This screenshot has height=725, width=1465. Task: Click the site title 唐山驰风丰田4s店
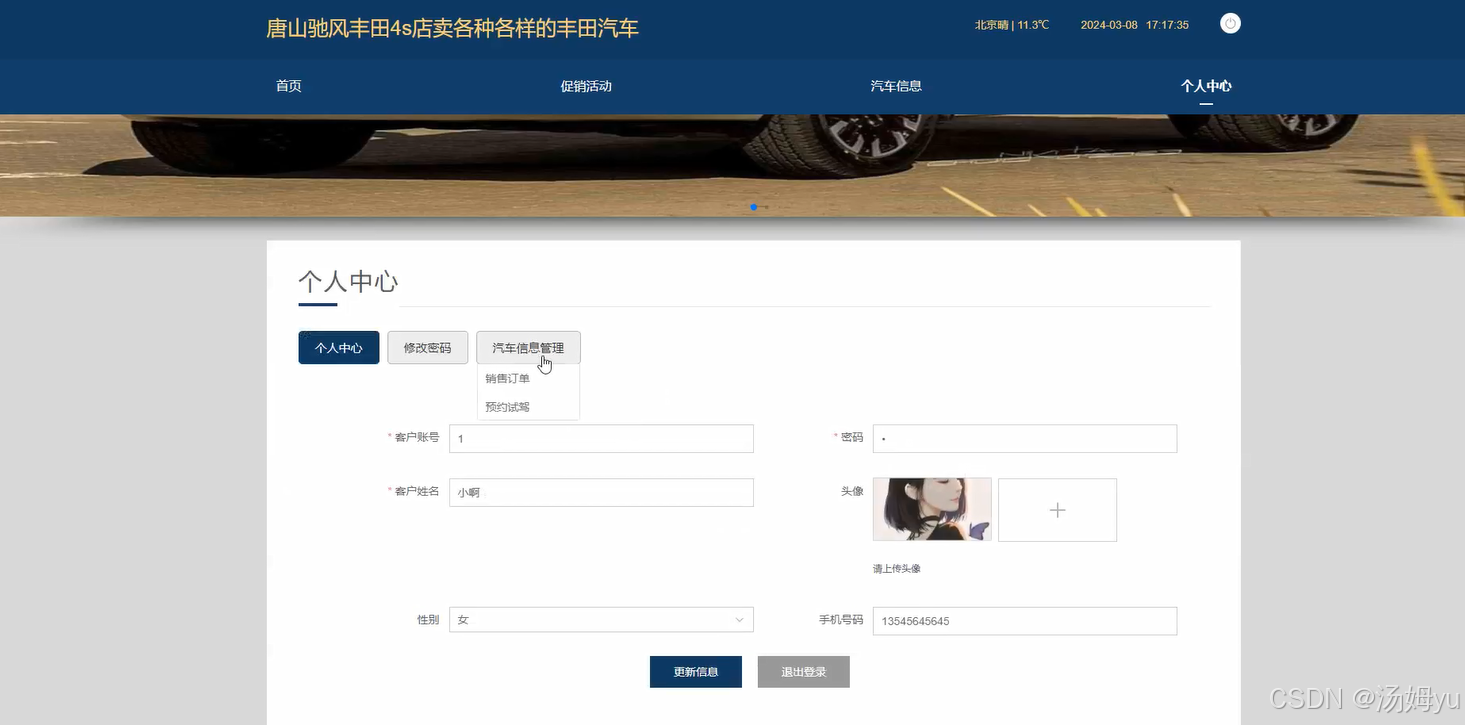click(452, 28)
